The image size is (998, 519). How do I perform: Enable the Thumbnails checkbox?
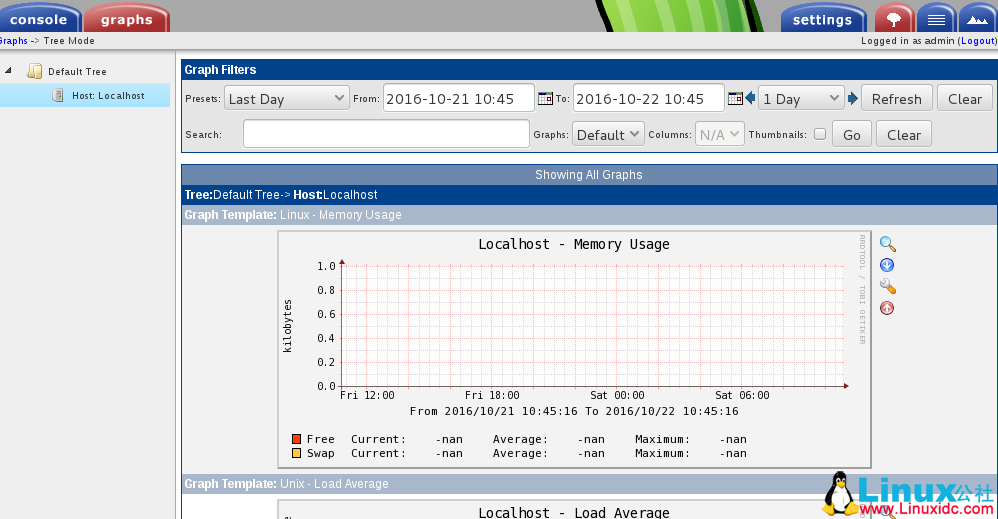click(820, 134)
